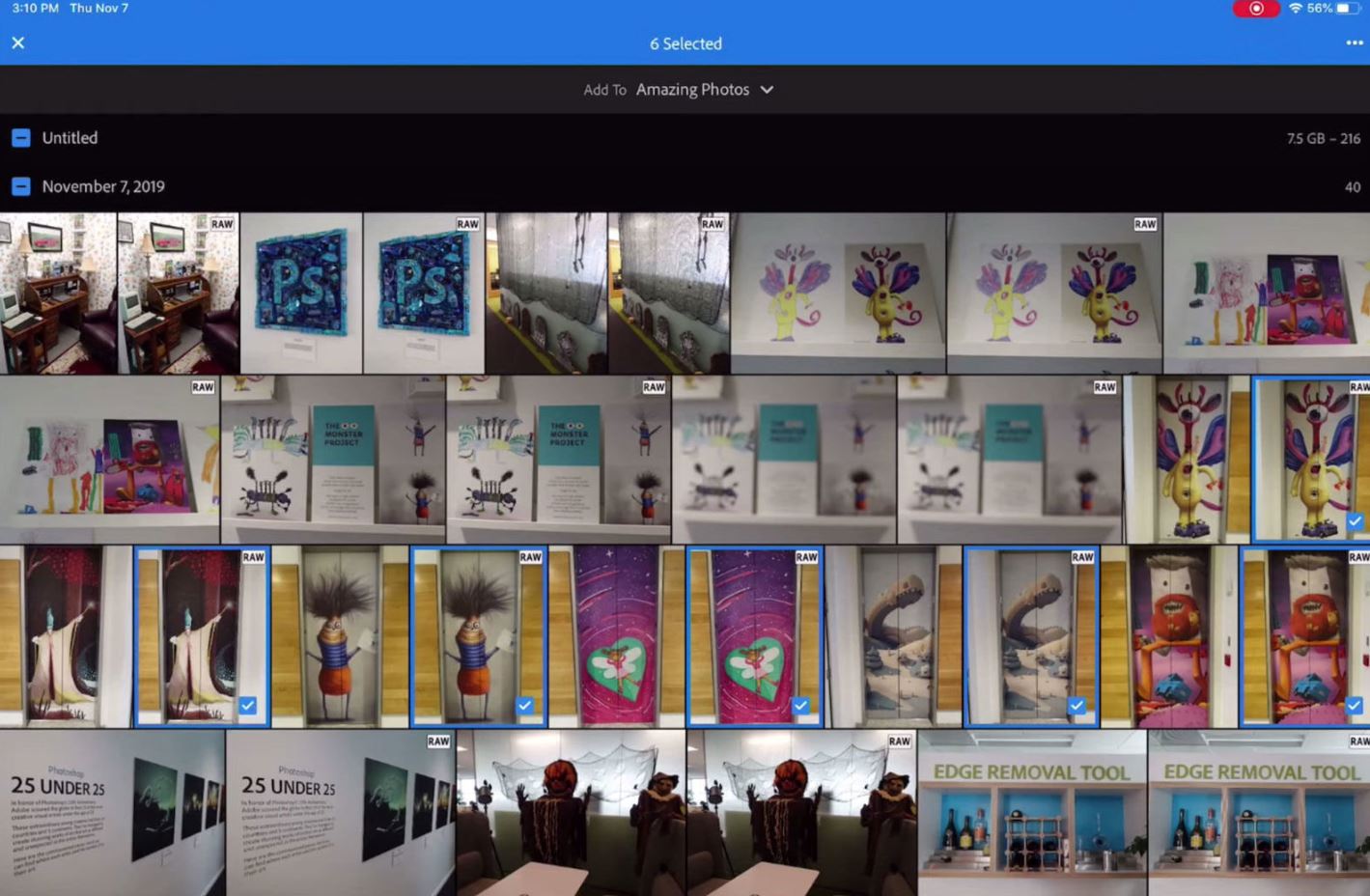Select the sharp RAW Monster Project sign photo

click(x=559, y=459)
